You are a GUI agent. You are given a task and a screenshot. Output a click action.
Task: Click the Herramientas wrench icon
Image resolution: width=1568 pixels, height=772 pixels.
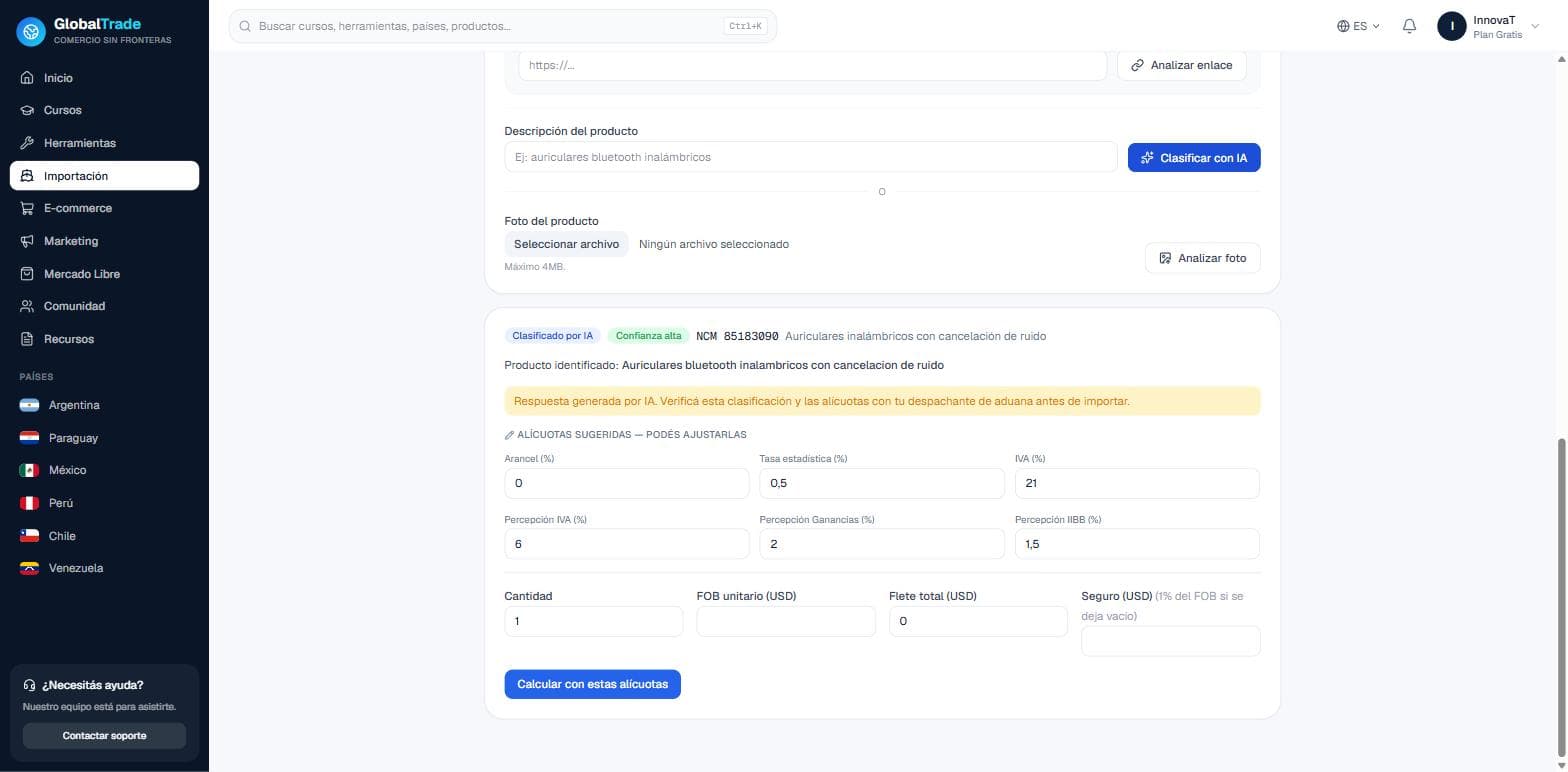27,143
